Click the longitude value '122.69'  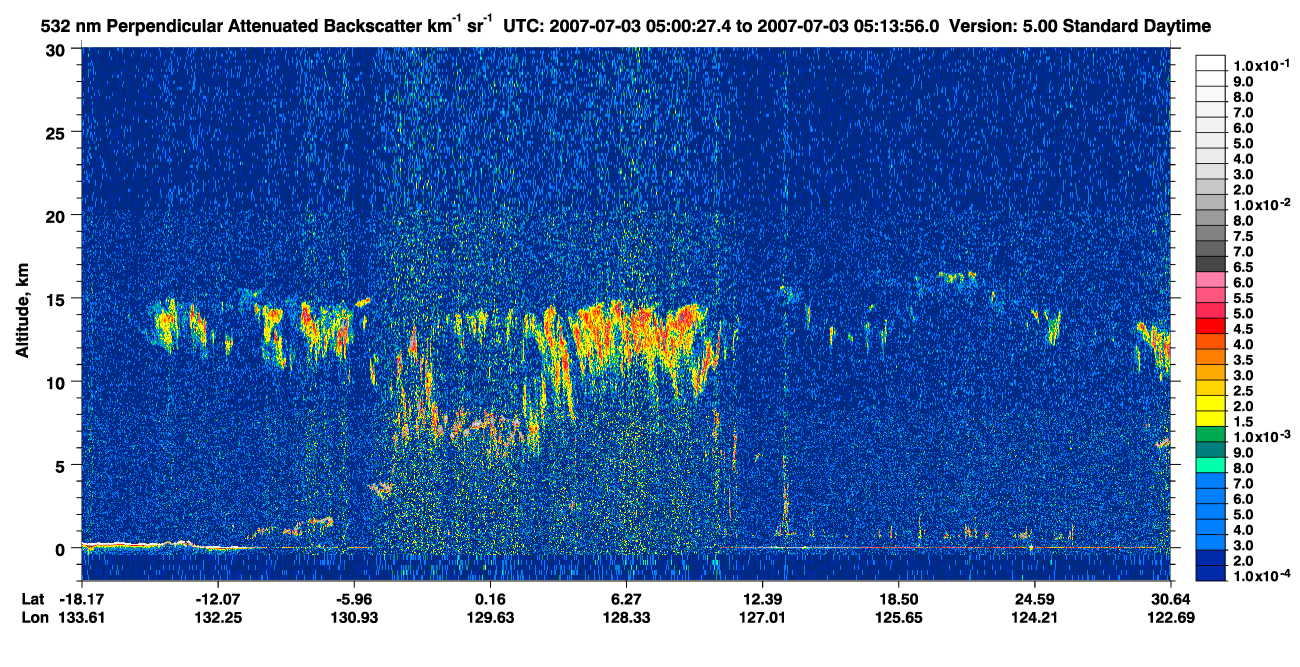tap(1170, 617)
